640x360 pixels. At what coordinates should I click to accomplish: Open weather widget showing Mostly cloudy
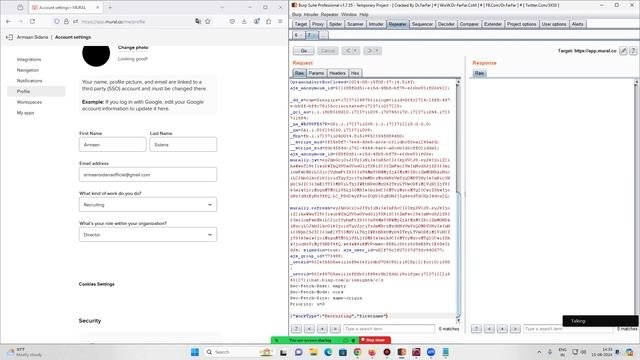24,352
